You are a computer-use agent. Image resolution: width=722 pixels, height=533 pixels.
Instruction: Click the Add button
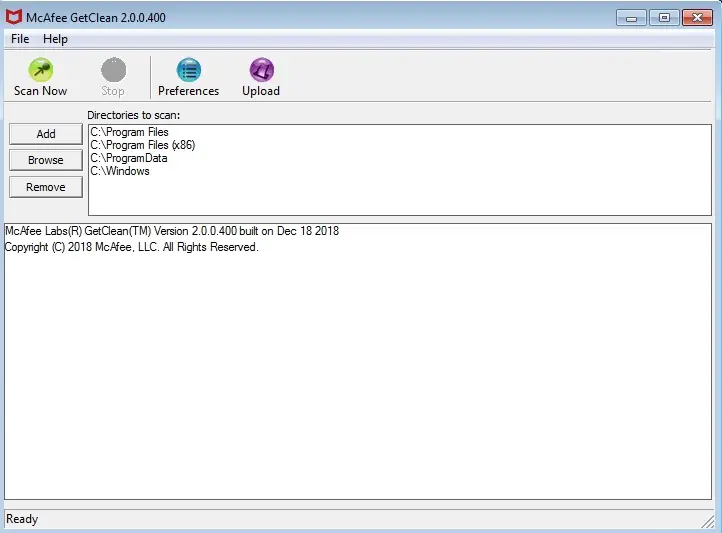point(46,134)
